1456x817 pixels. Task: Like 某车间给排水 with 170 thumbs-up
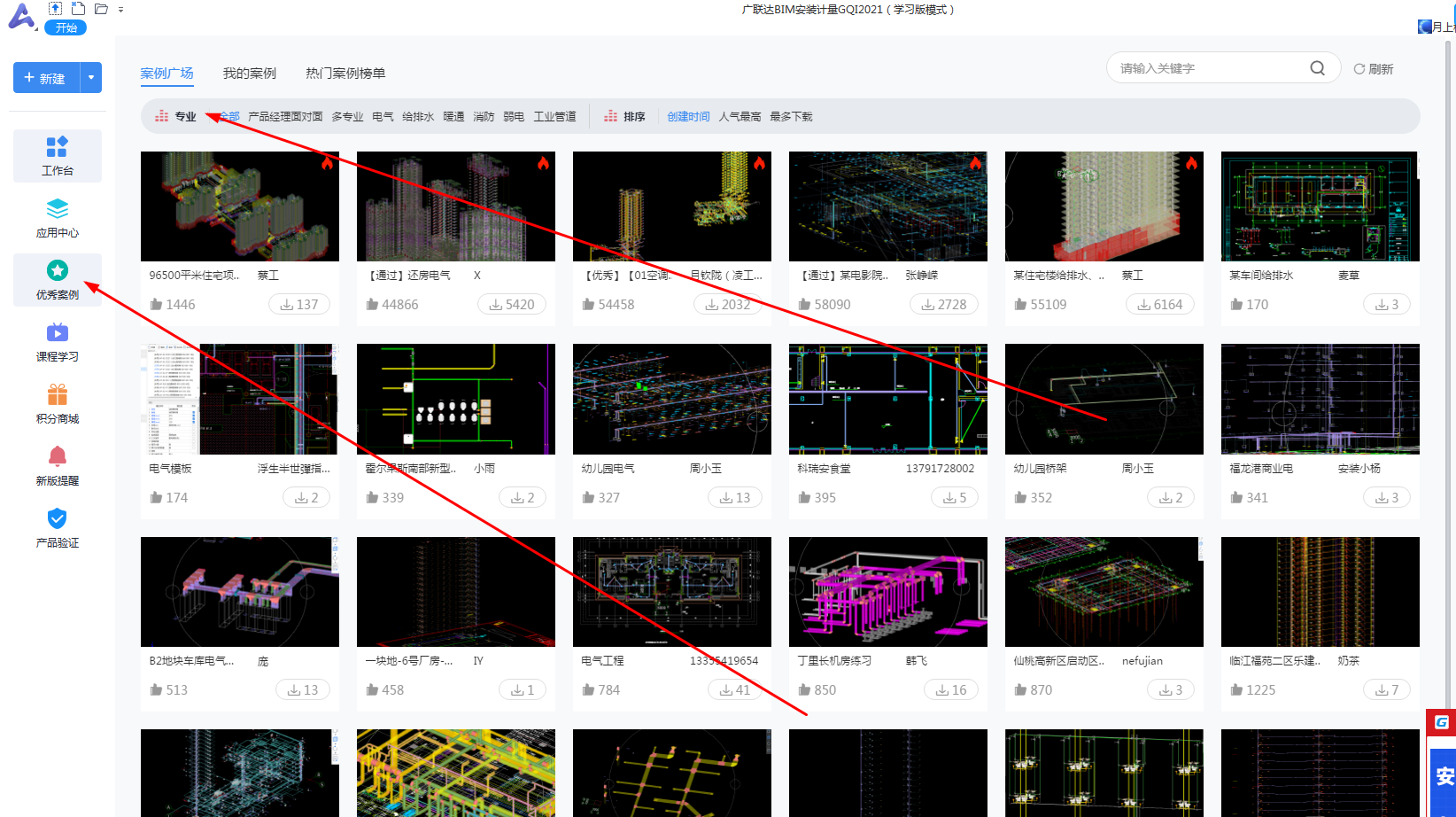[1236, 305]
